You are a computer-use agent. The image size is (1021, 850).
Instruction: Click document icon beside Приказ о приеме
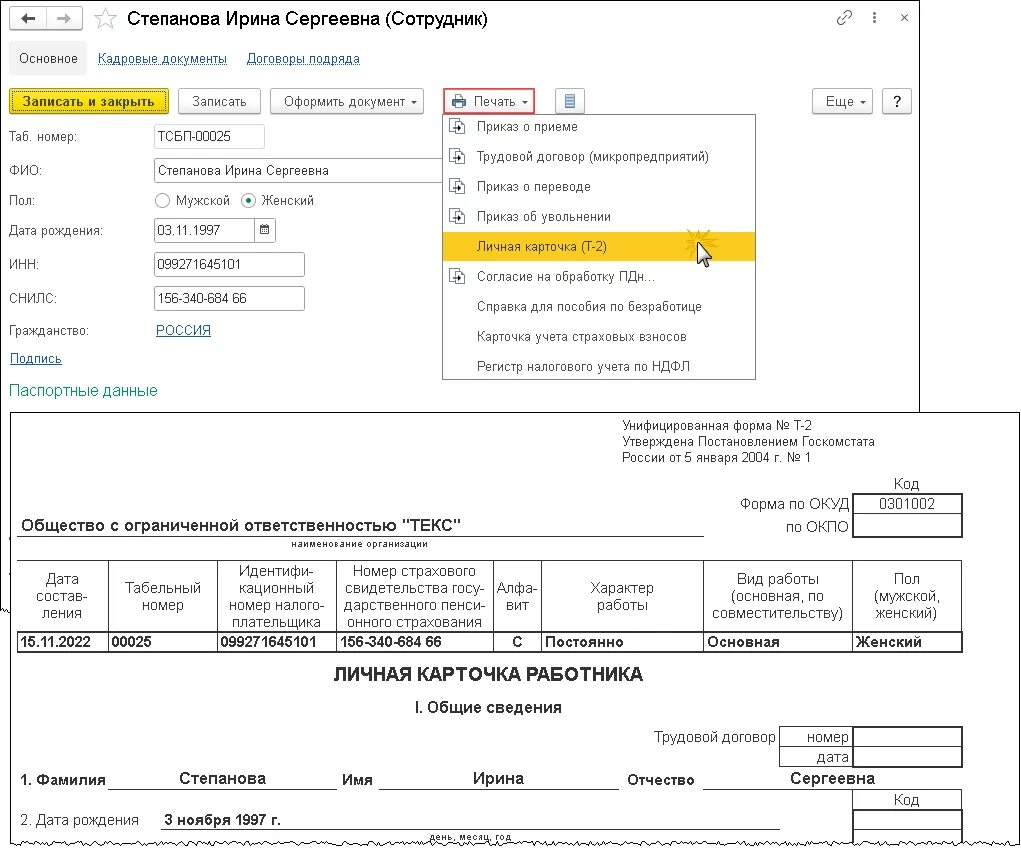click(458, 127)
